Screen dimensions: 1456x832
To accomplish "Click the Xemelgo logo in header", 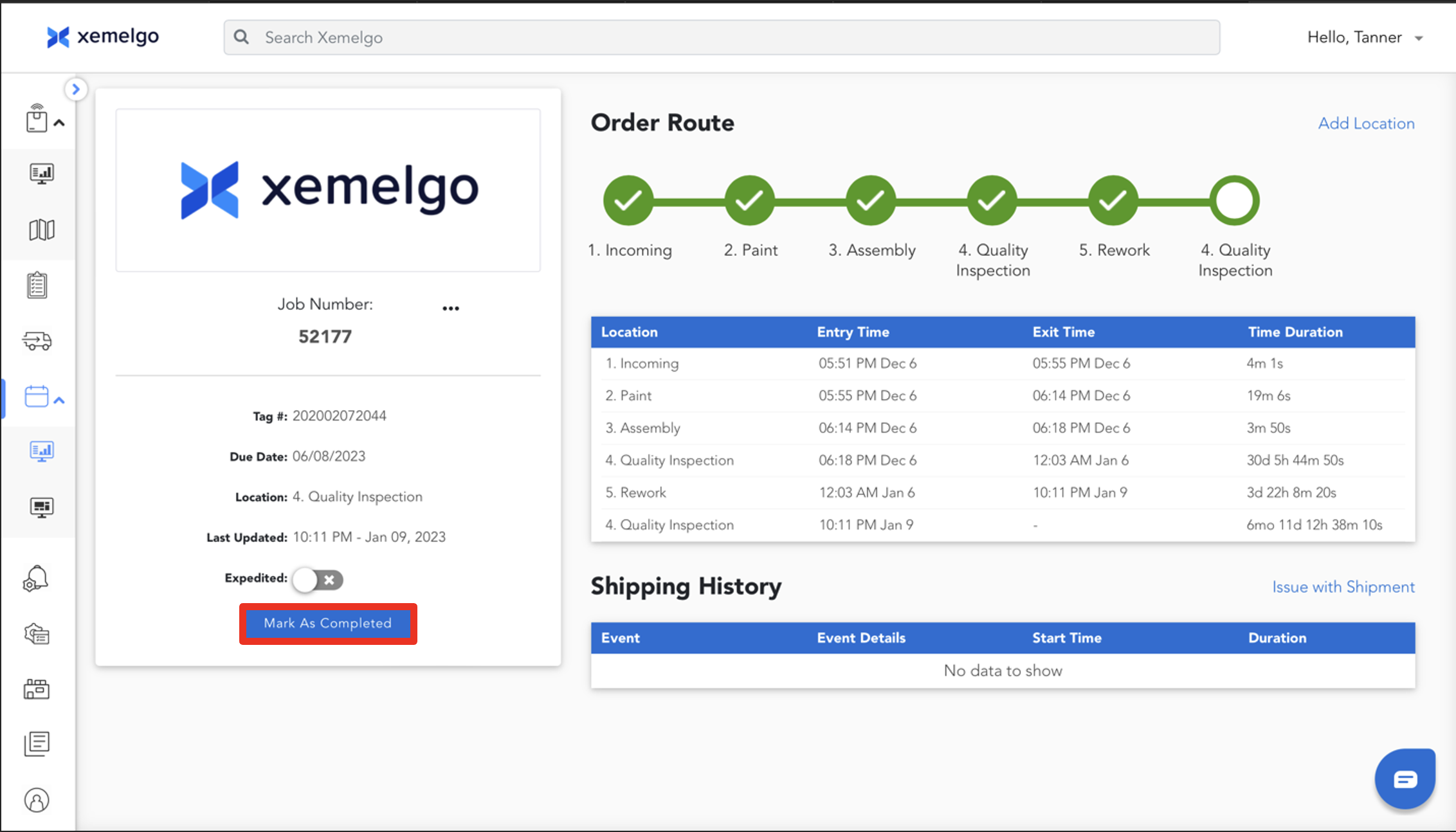I will point(103,37).
